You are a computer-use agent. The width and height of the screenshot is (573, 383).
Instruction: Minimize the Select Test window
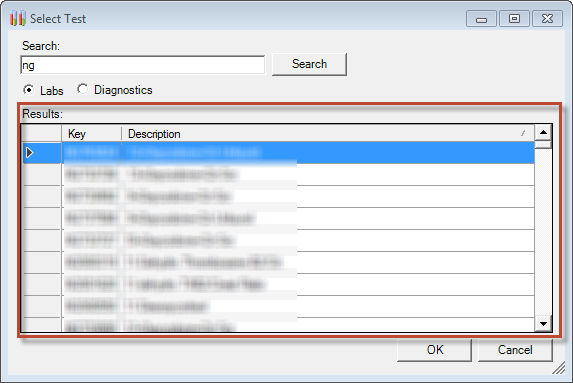click(x=481, y=19)
